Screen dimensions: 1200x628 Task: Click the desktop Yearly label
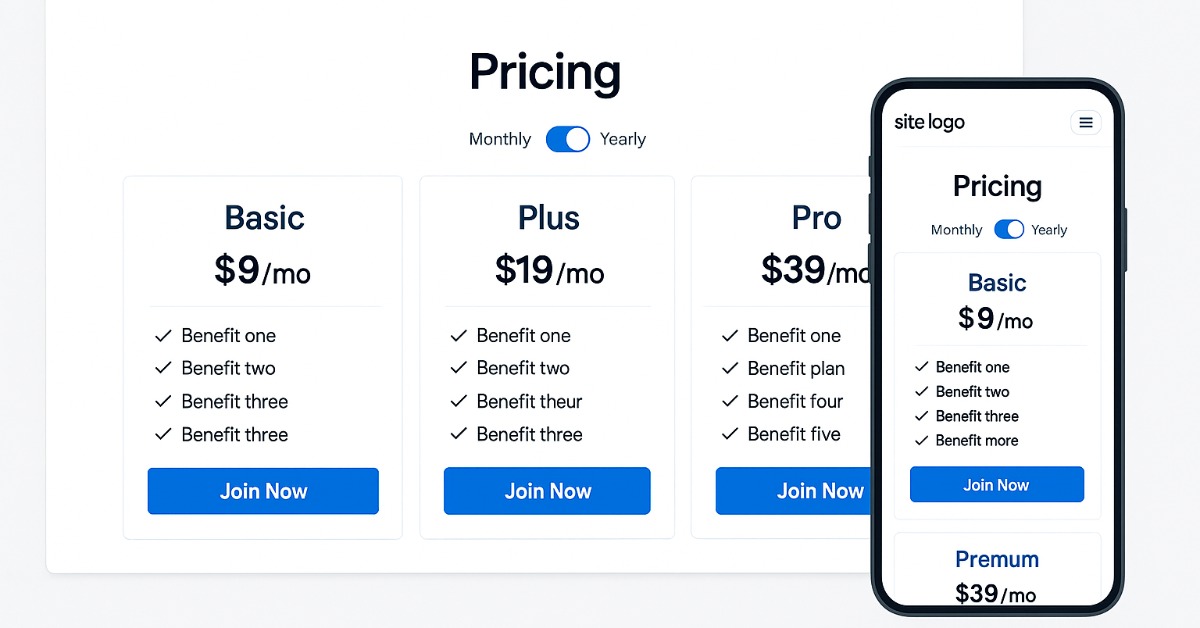[623, 139]
